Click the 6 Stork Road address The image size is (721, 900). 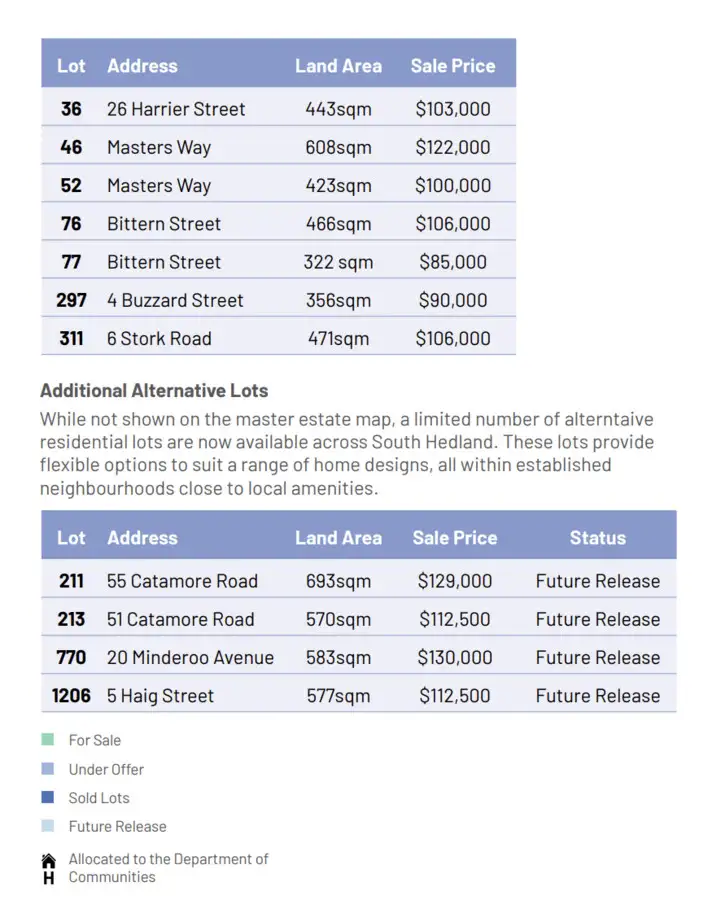pos(159,338)
